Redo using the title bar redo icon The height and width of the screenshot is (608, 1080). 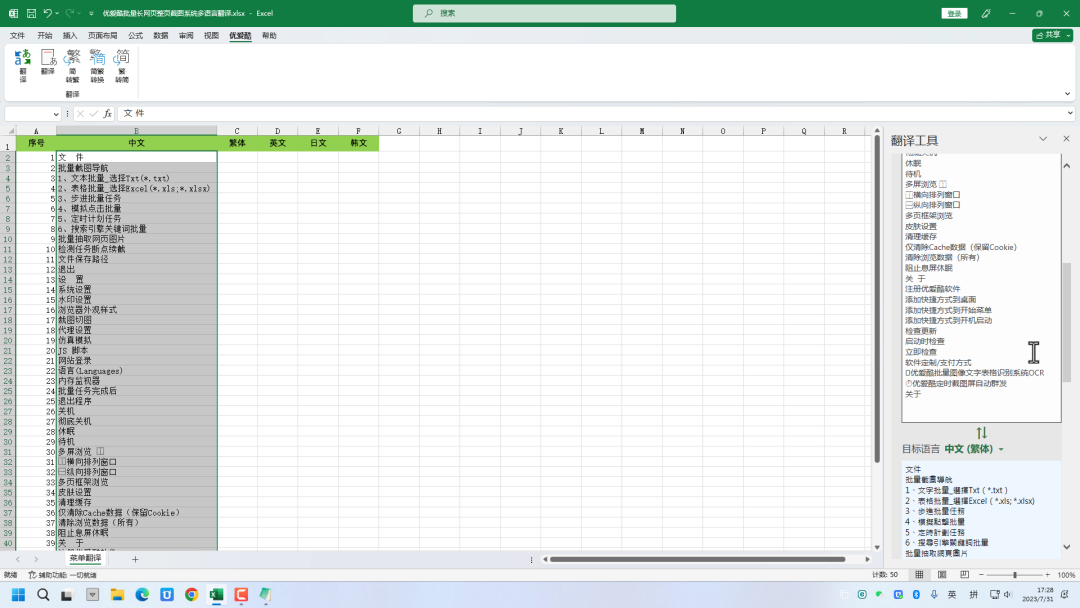[x=70, y=13]
